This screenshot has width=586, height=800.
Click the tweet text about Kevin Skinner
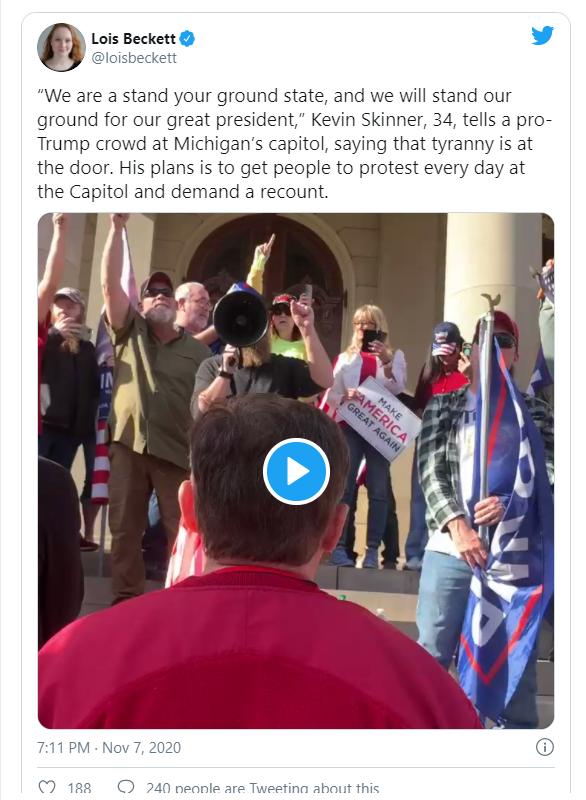[x=294, y=144]
